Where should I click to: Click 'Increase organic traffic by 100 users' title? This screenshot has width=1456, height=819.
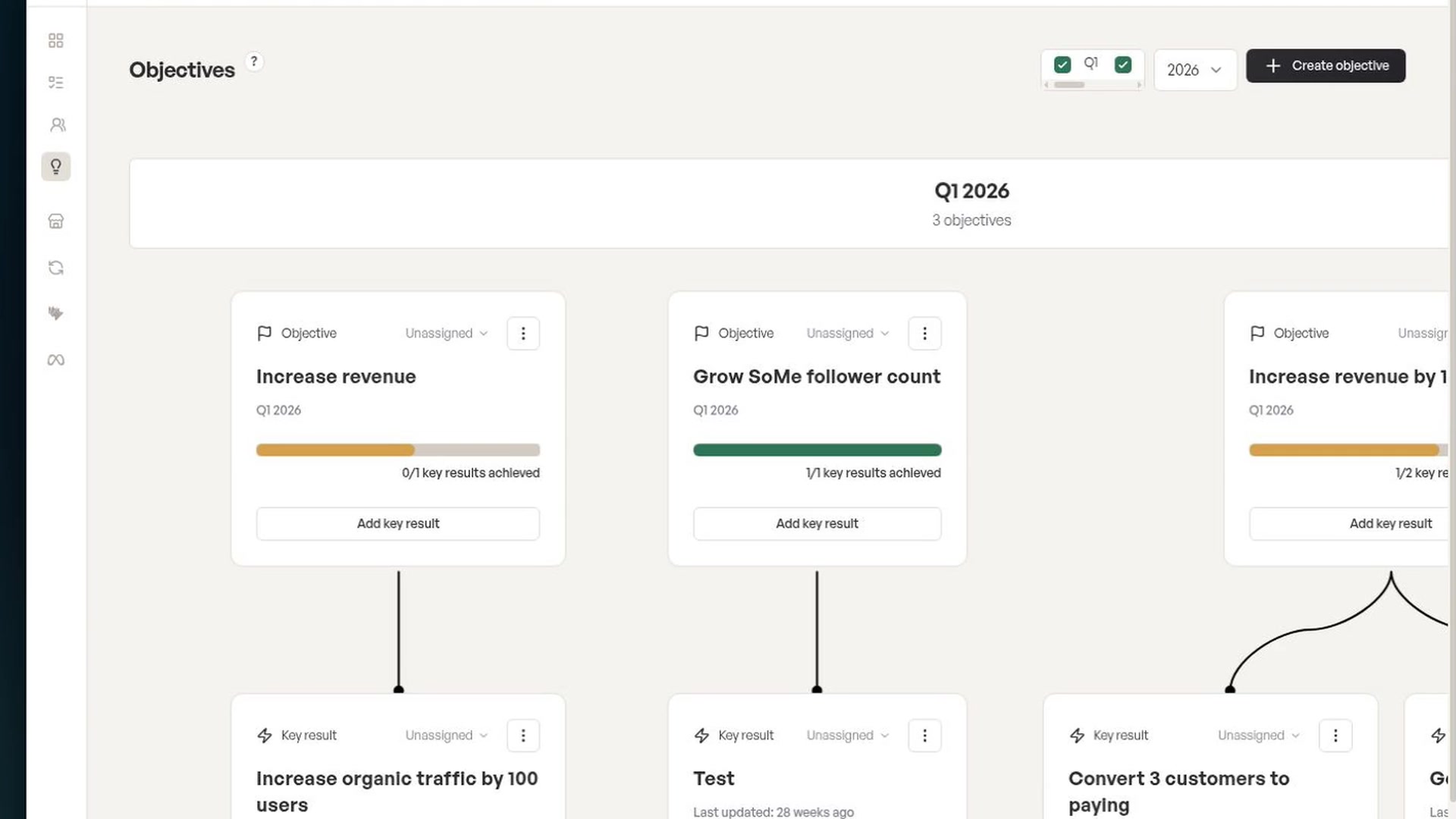397,792
